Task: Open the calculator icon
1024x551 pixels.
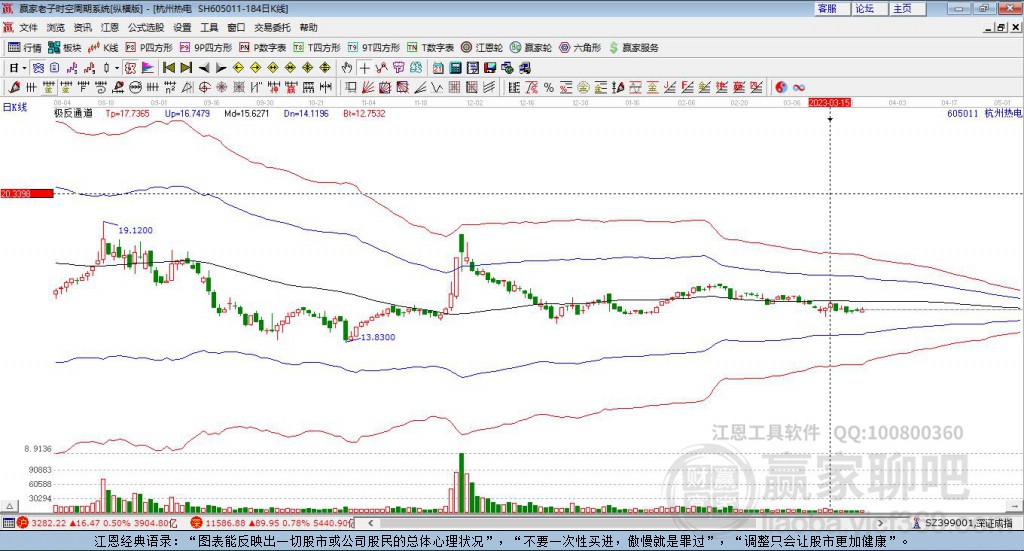Action: pos(455,68)
